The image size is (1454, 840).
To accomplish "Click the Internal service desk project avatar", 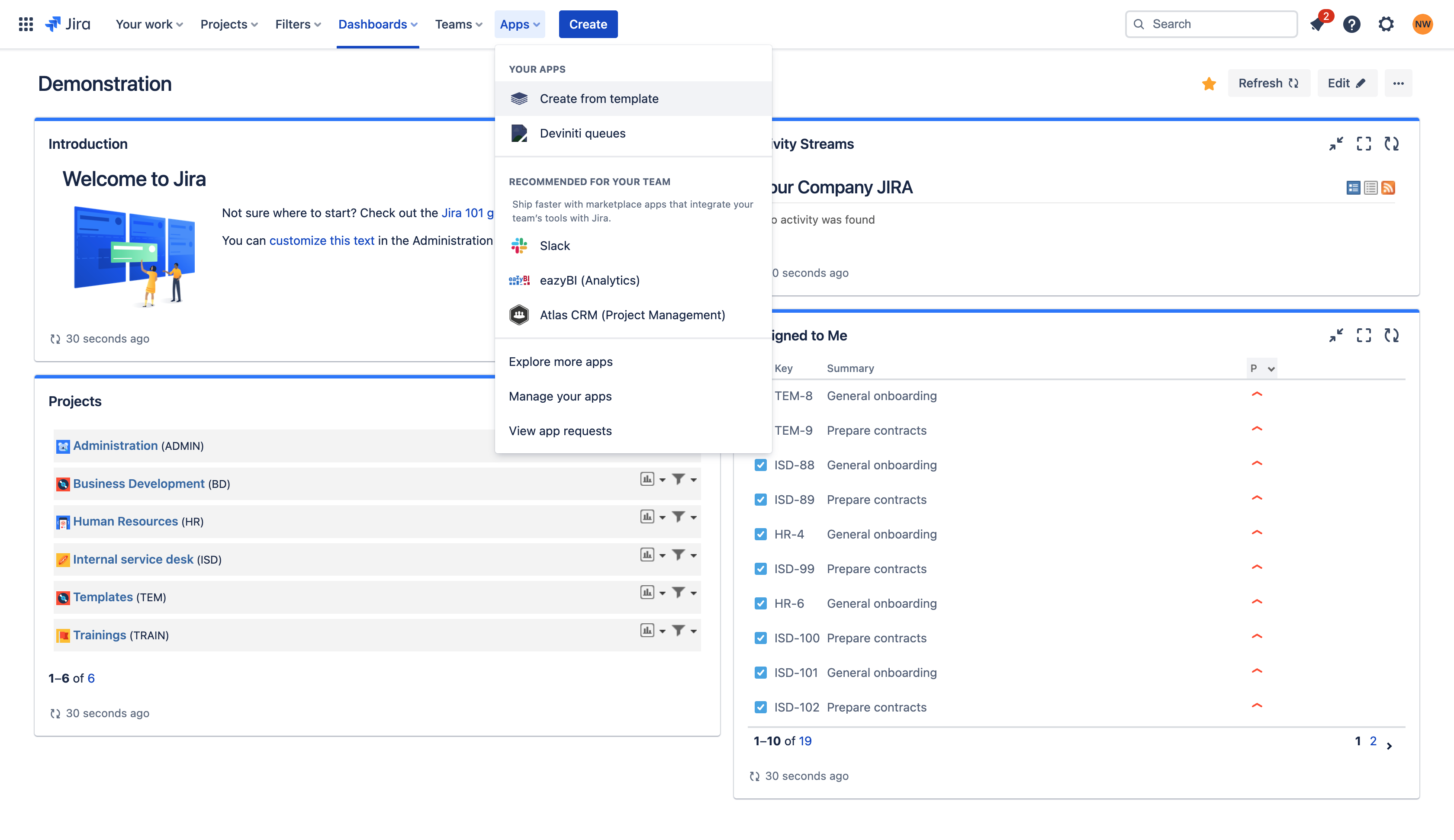I will 63,560.
